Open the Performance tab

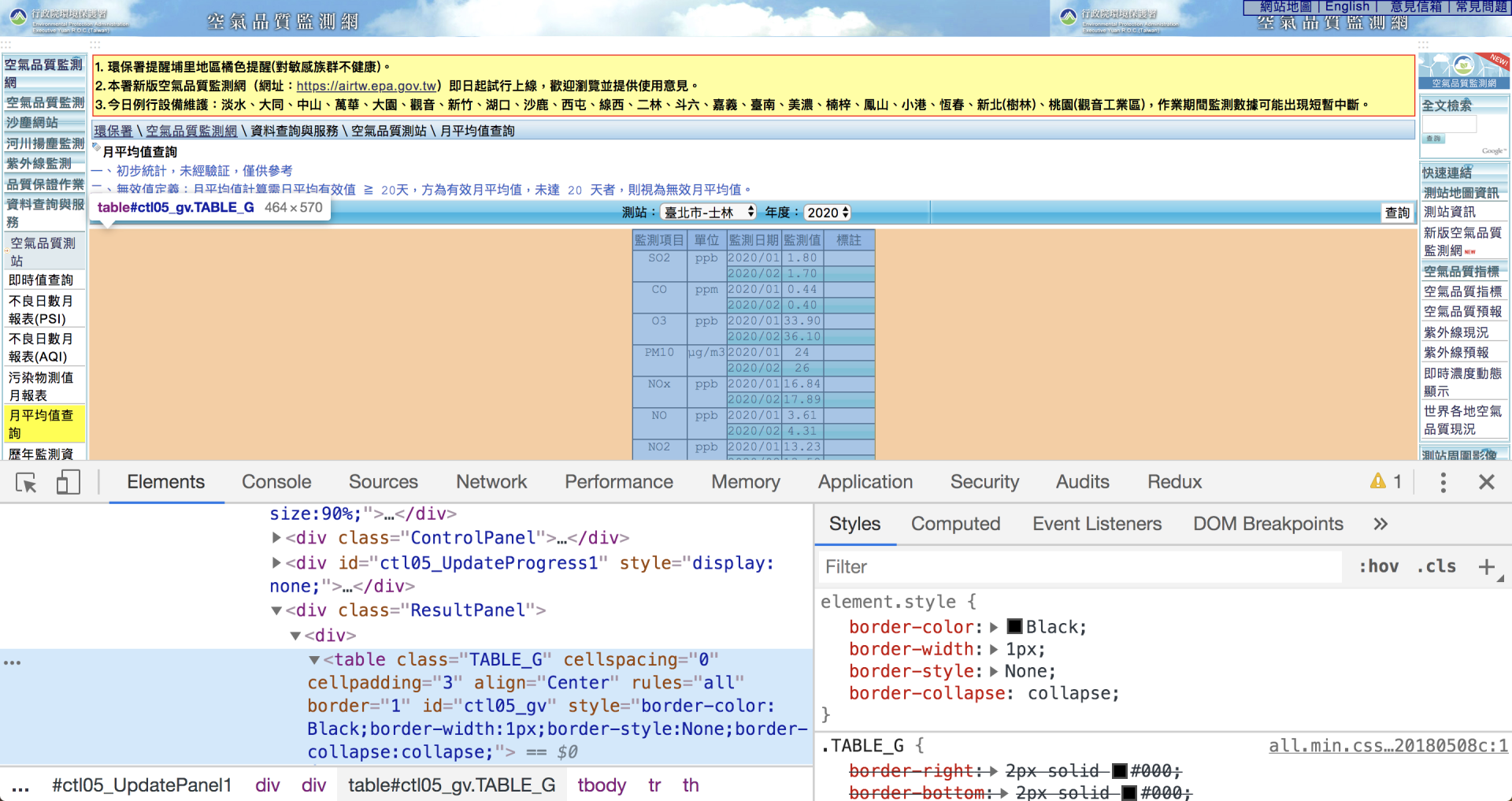tap(619, 482)
